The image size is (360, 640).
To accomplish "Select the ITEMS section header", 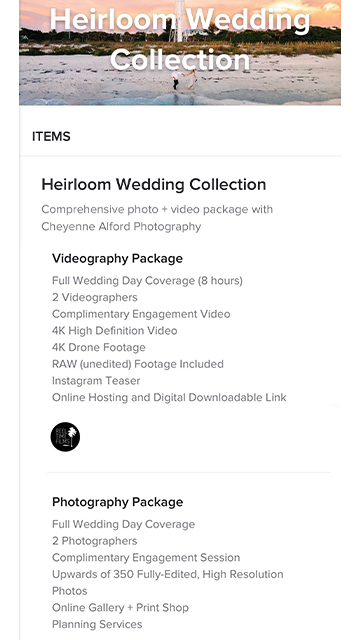I will pos(51,136).
